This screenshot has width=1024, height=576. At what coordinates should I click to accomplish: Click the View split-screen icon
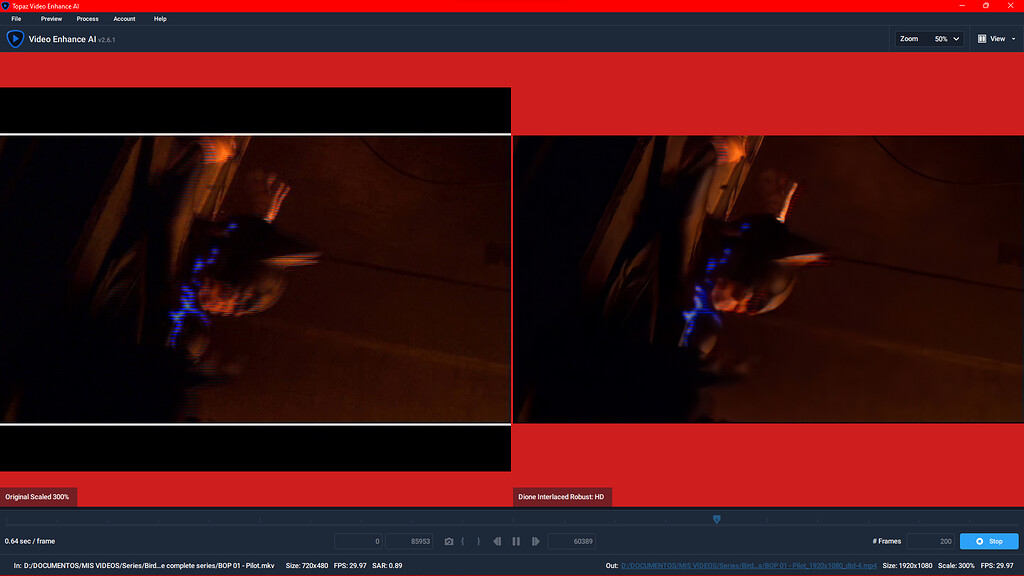tap(981, 38)
